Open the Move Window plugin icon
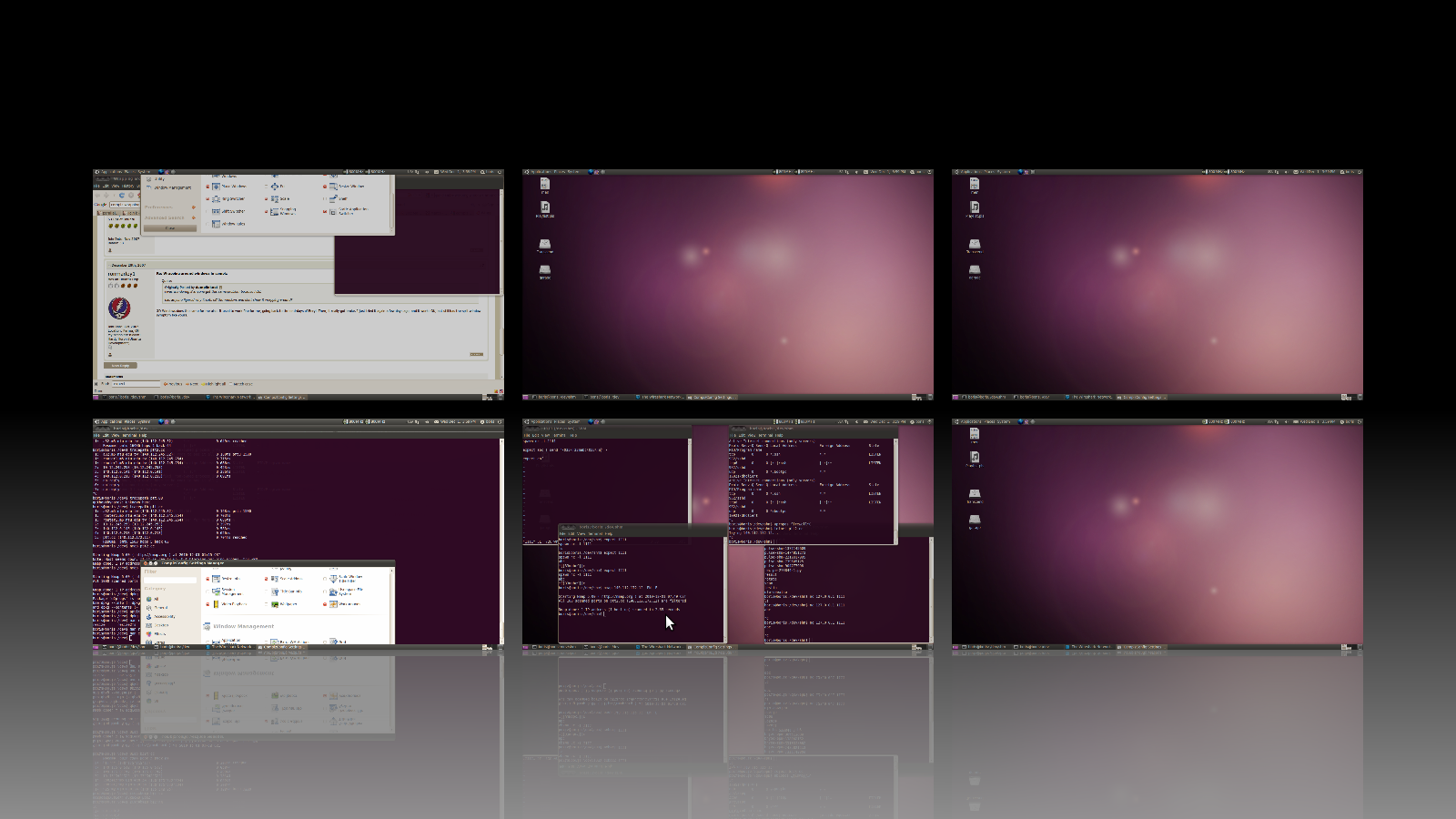1456x819 pixels. click(x=216, y=187)
